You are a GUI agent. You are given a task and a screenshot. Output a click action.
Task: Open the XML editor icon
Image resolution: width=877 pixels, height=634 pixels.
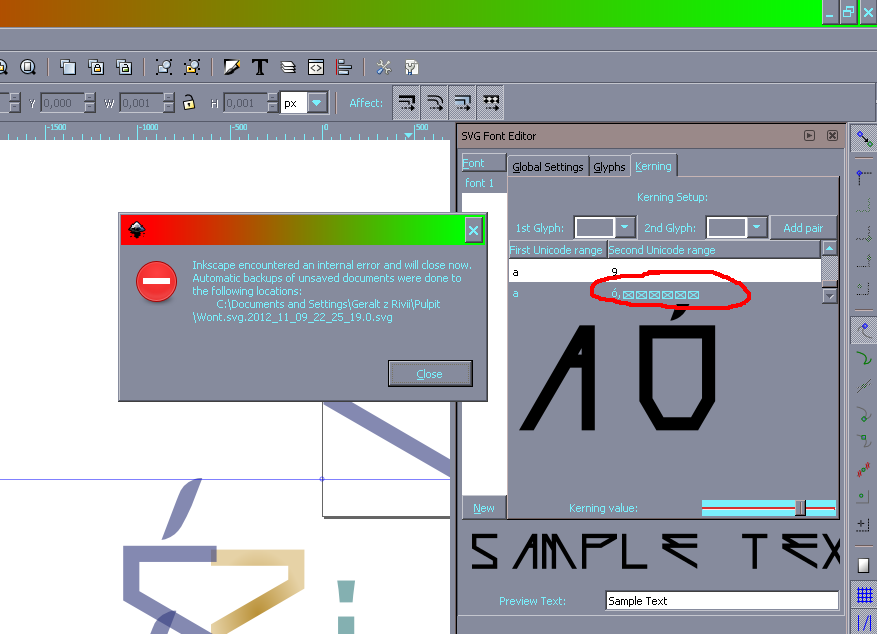point(314,67)
